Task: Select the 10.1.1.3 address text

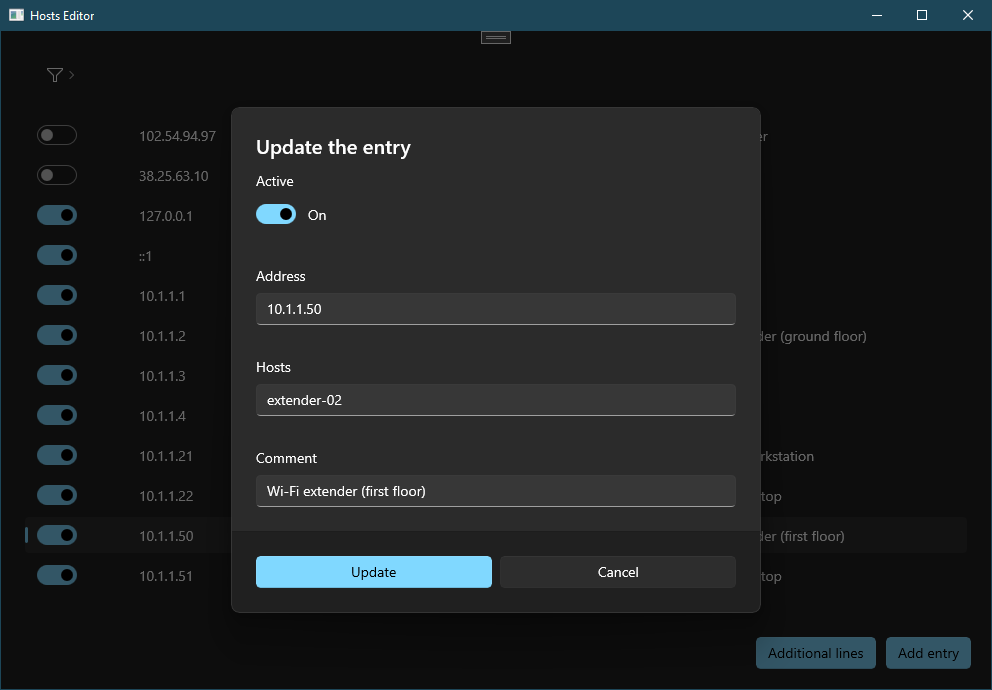Action: coord(163,376)
